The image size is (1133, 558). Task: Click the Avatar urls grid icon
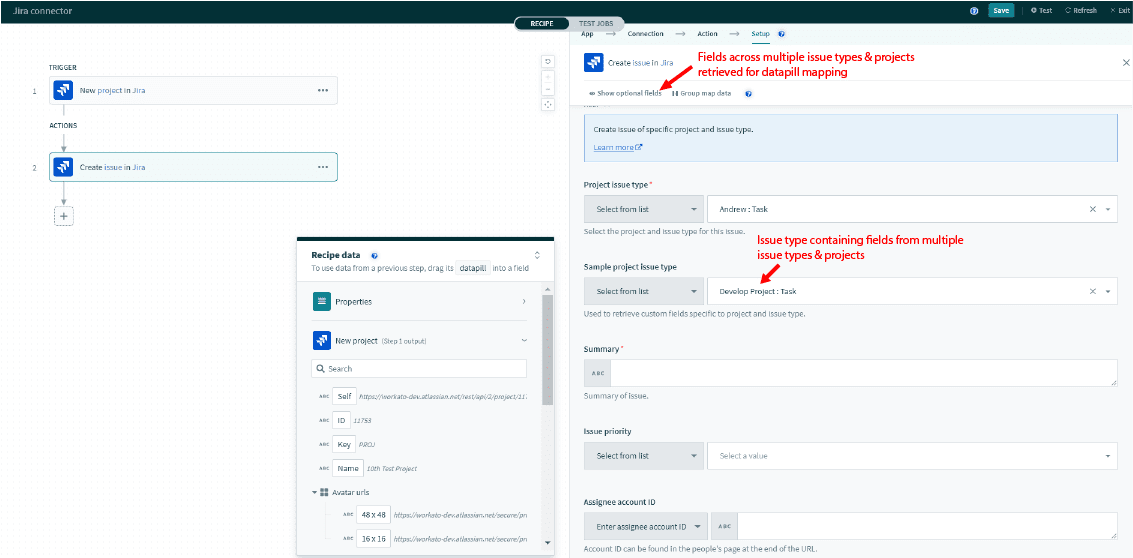pos(324,492)
